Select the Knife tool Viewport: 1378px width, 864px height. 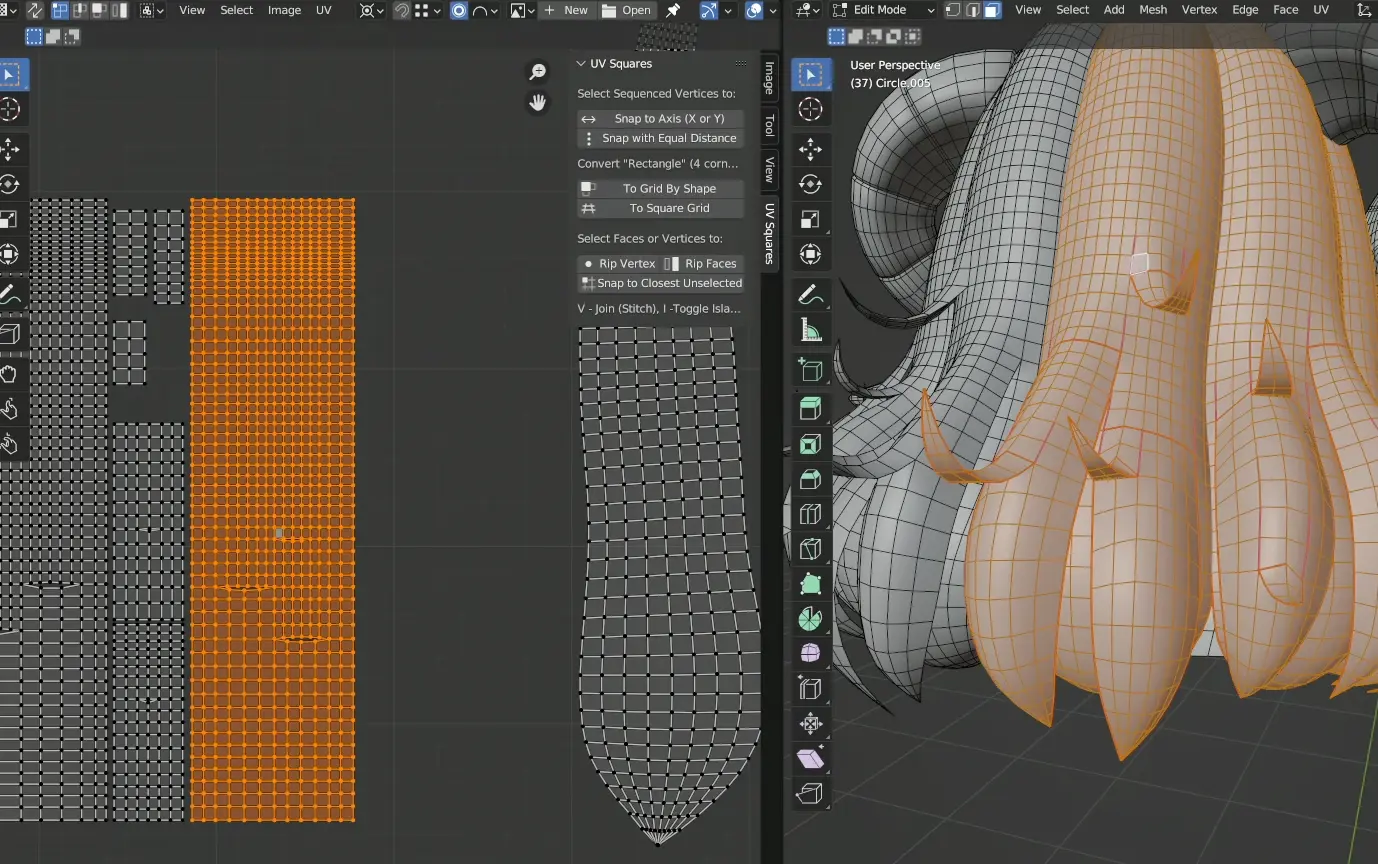click(810, 549)
